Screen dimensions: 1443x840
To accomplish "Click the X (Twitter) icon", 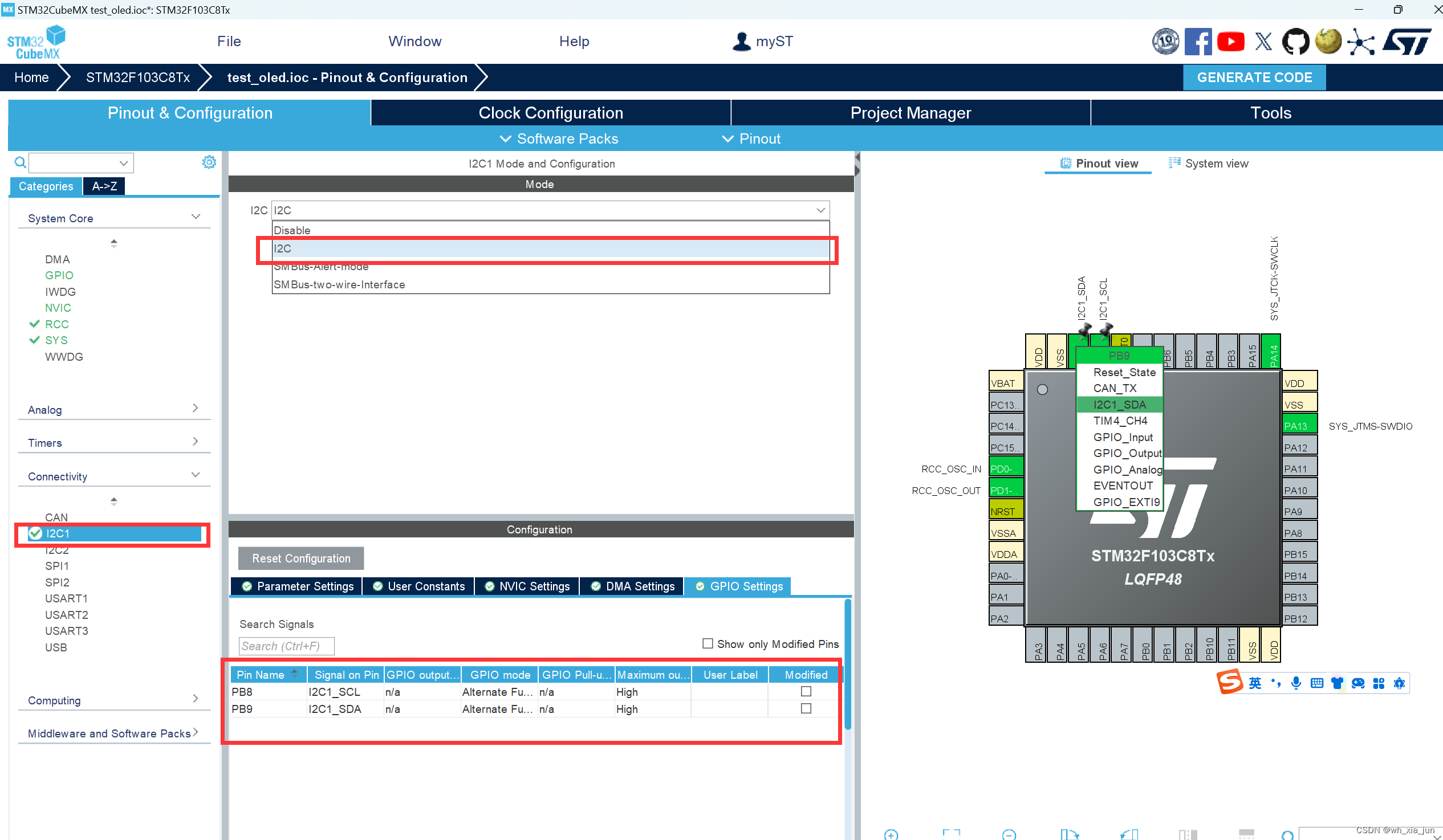I will [x=1263, y=42].
